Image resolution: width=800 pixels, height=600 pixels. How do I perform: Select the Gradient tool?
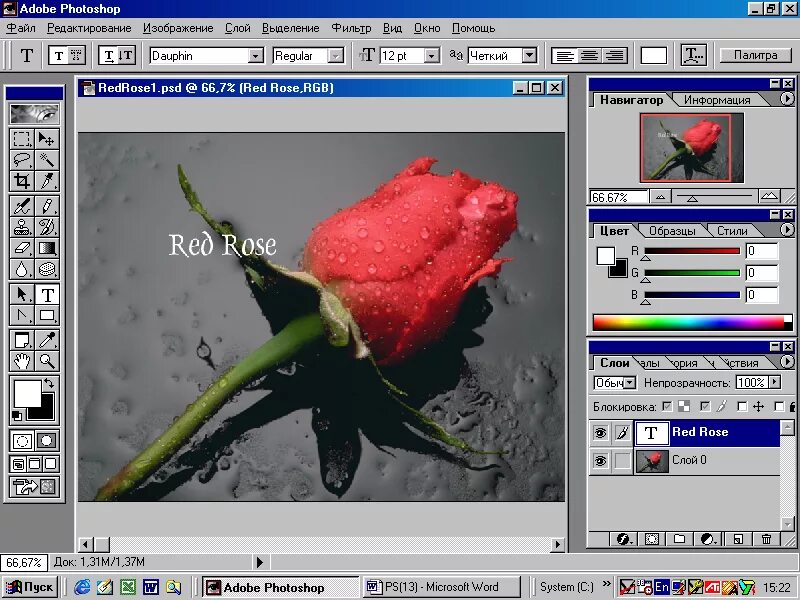point(47,248)
